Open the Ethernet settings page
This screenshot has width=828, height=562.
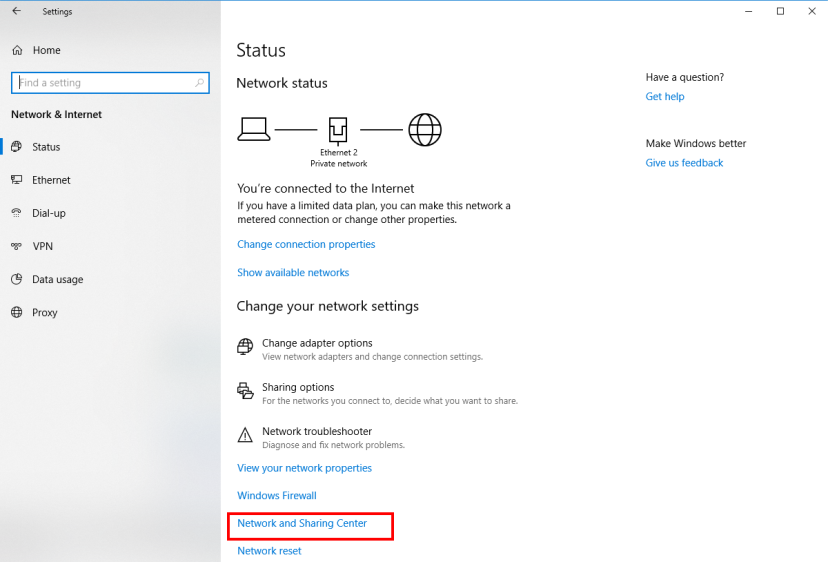(x=51, y=180)
